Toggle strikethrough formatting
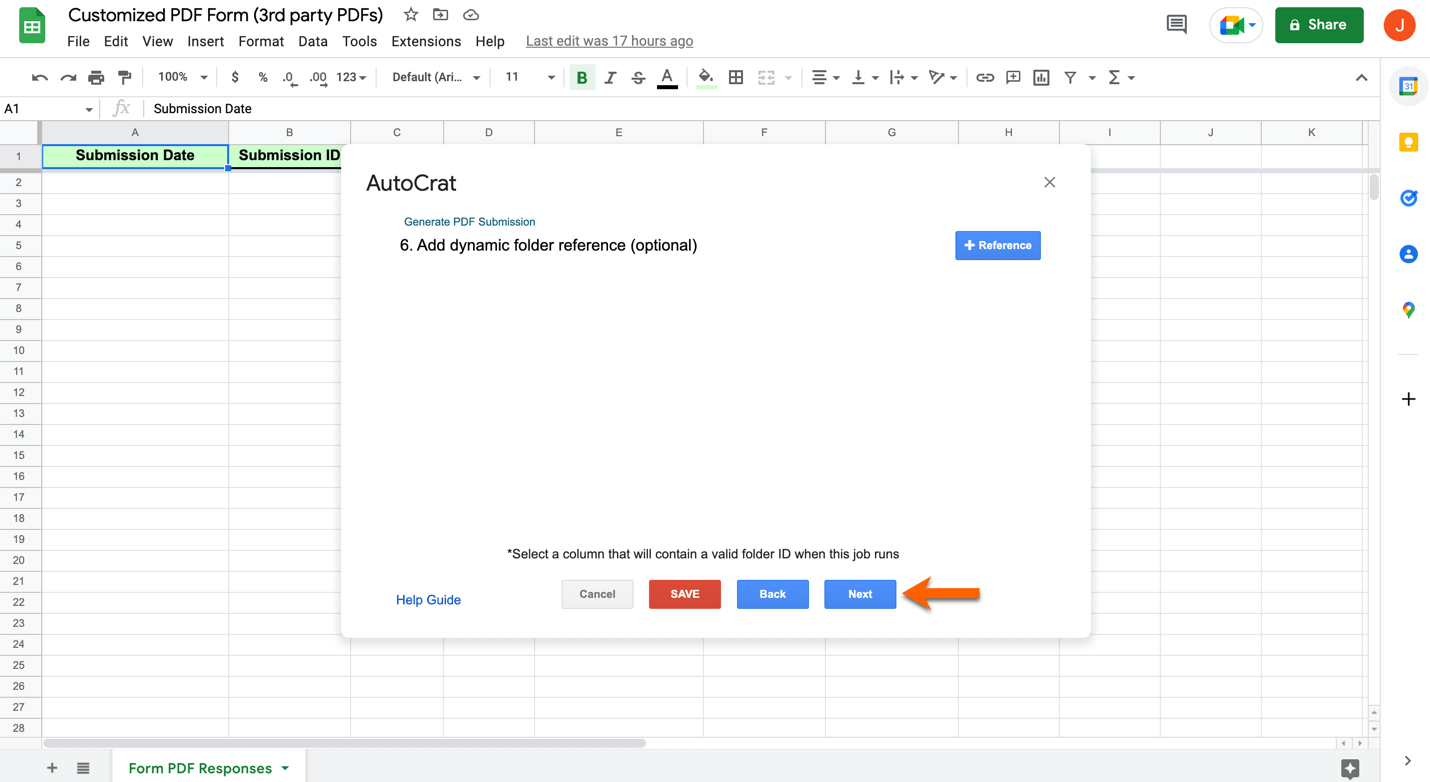The height and width of the screenshot is (782, 1430). [x=638, y=77]
